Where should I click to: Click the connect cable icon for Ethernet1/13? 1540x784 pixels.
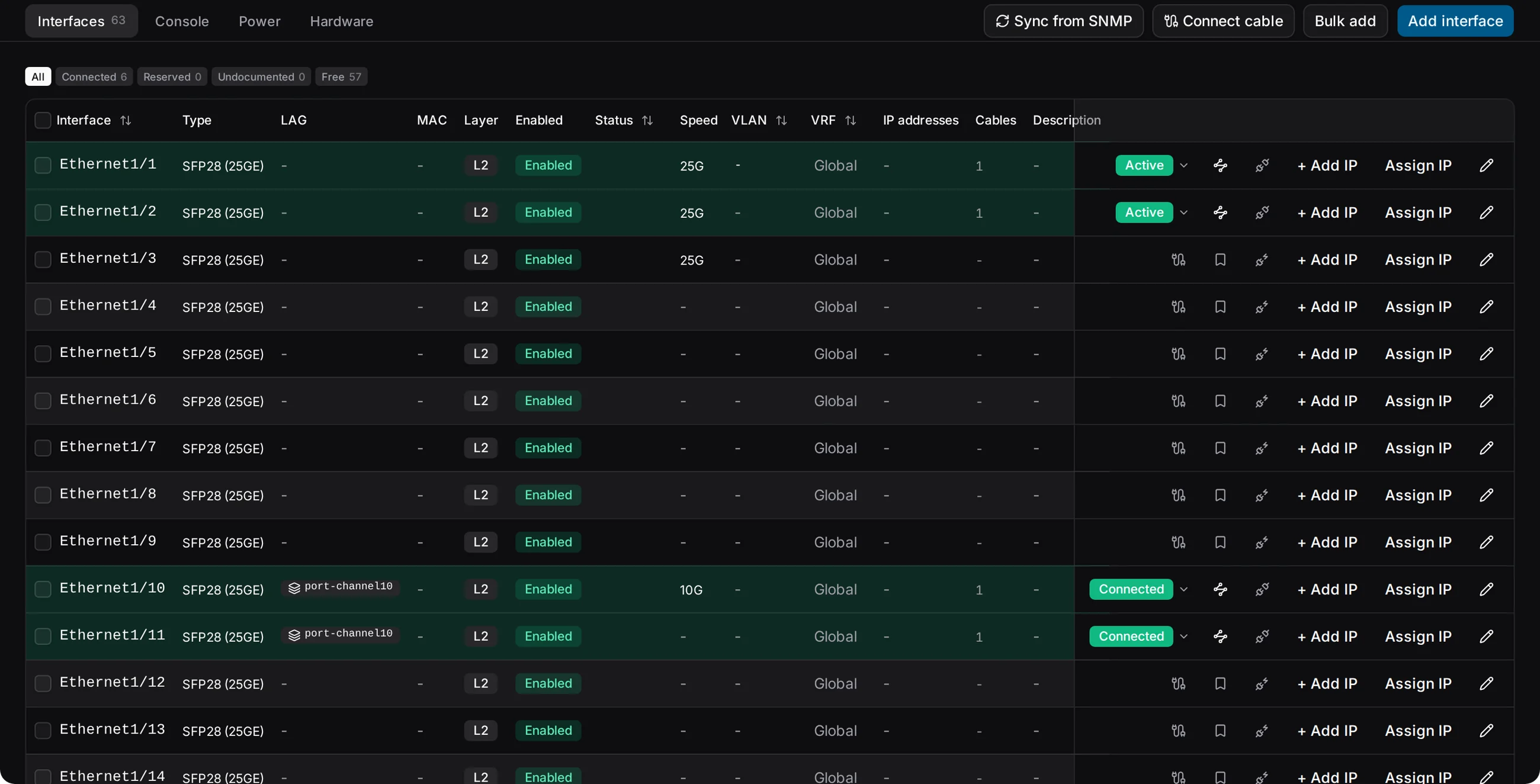pos(1178,731)
